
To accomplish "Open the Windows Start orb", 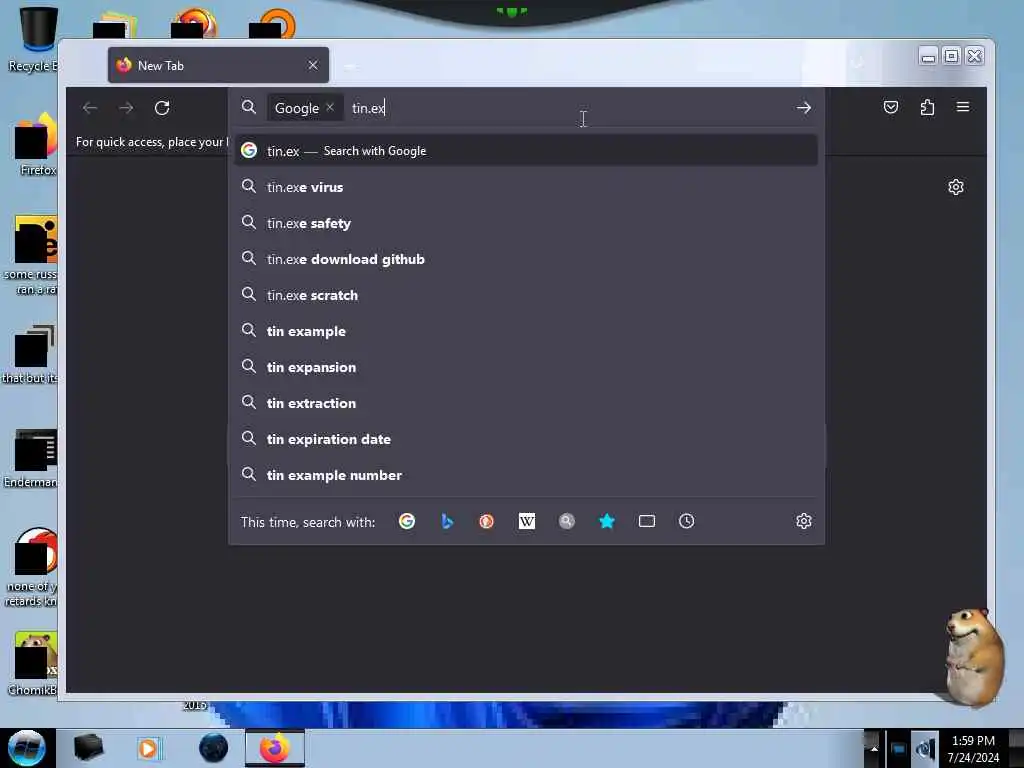I will coord(27,748).
